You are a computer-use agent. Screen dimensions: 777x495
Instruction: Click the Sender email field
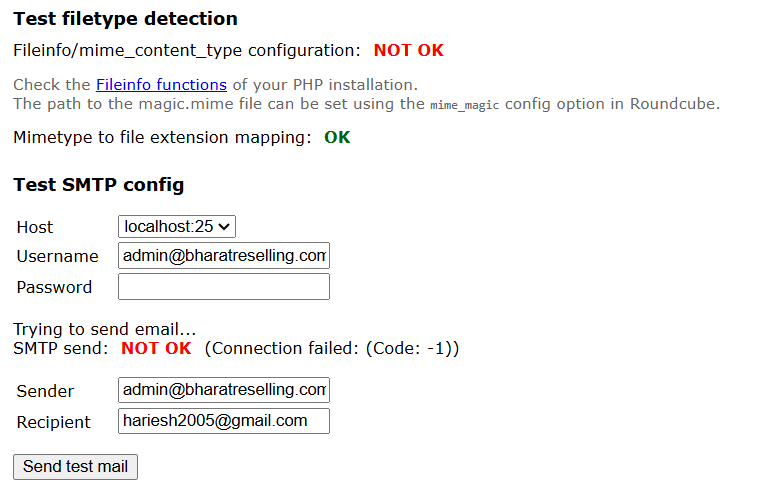click(x=223, y=390)
